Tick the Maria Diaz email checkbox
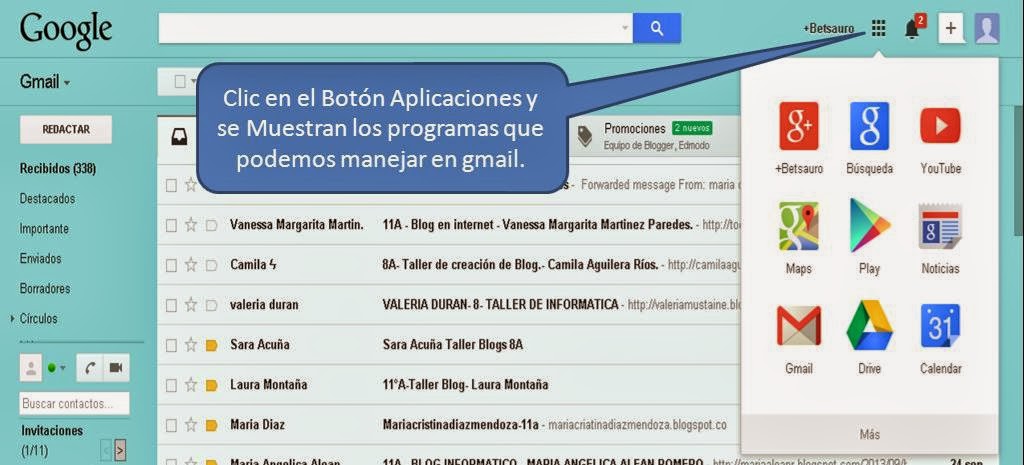The width and height of the screenshot is (1024, 465). (x=171, y=425)
